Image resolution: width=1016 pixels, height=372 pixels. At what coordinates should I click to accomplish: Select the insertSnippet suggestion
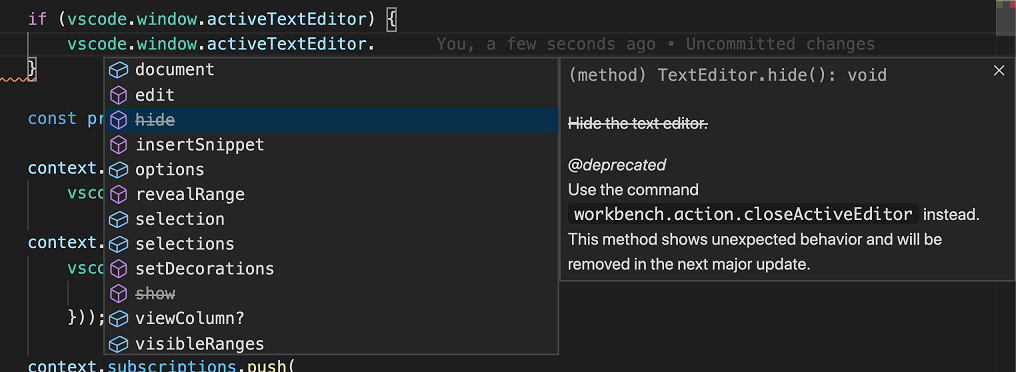point(331,145)
